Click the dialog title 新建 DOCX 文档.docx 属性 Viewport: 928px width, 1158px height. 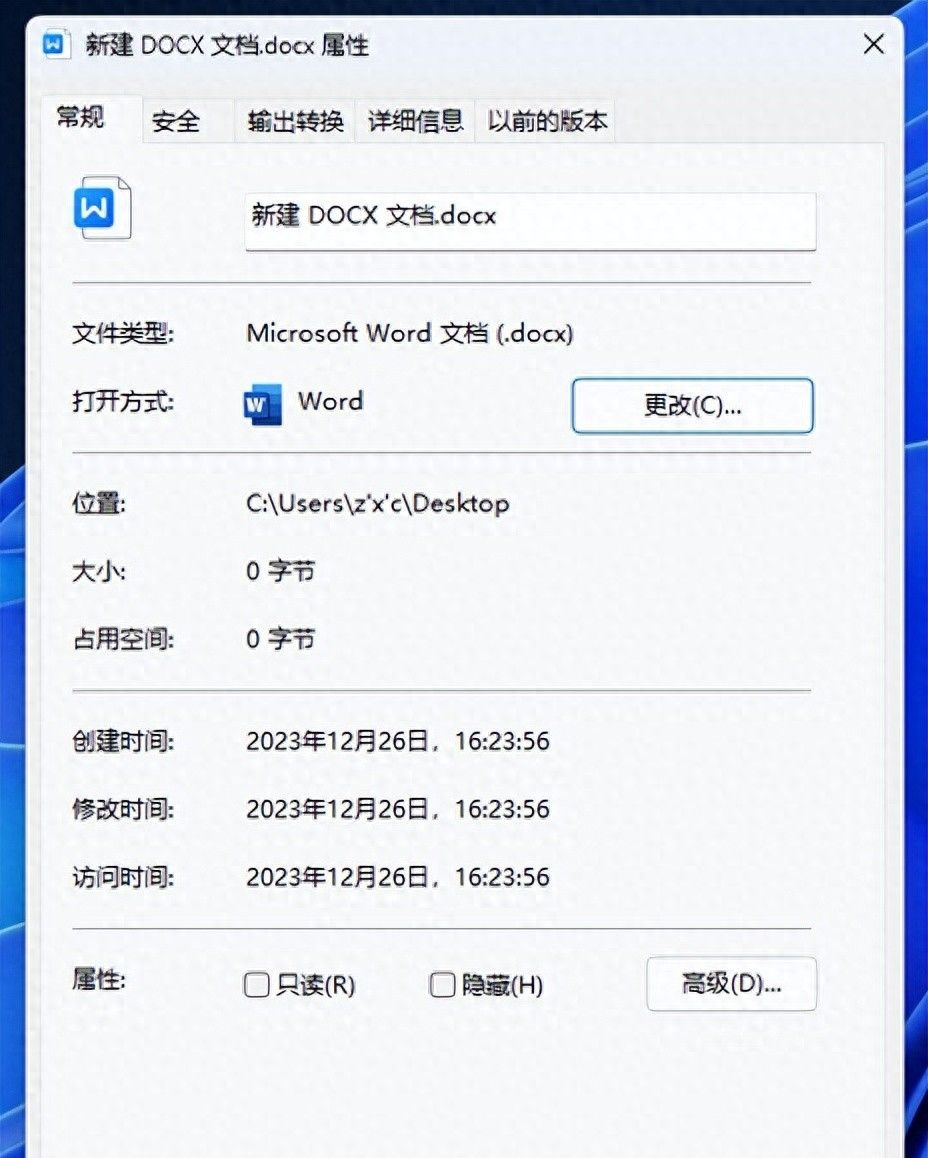227,45
